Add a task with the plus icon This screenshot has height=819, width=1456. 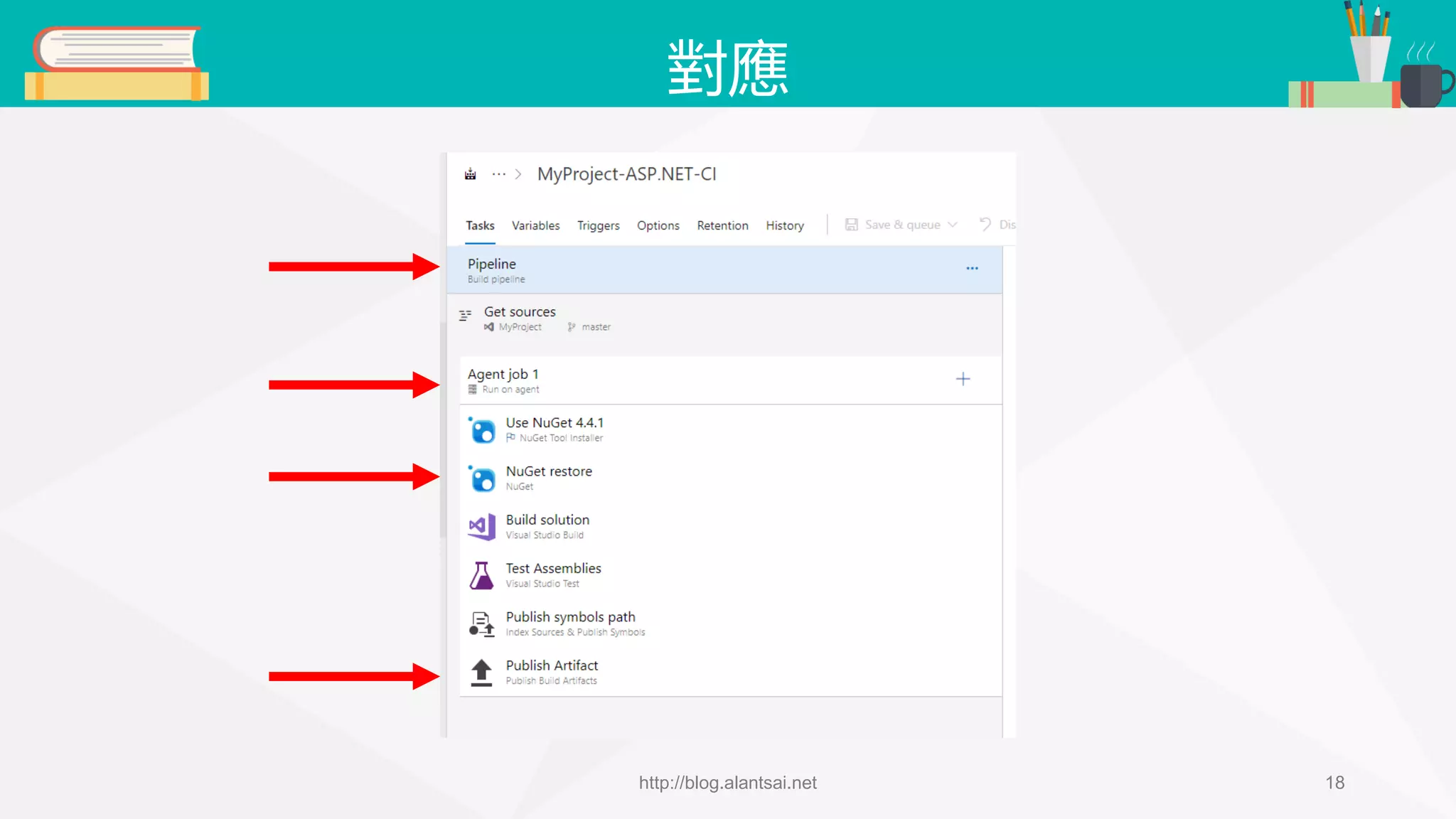coord(963,379)
